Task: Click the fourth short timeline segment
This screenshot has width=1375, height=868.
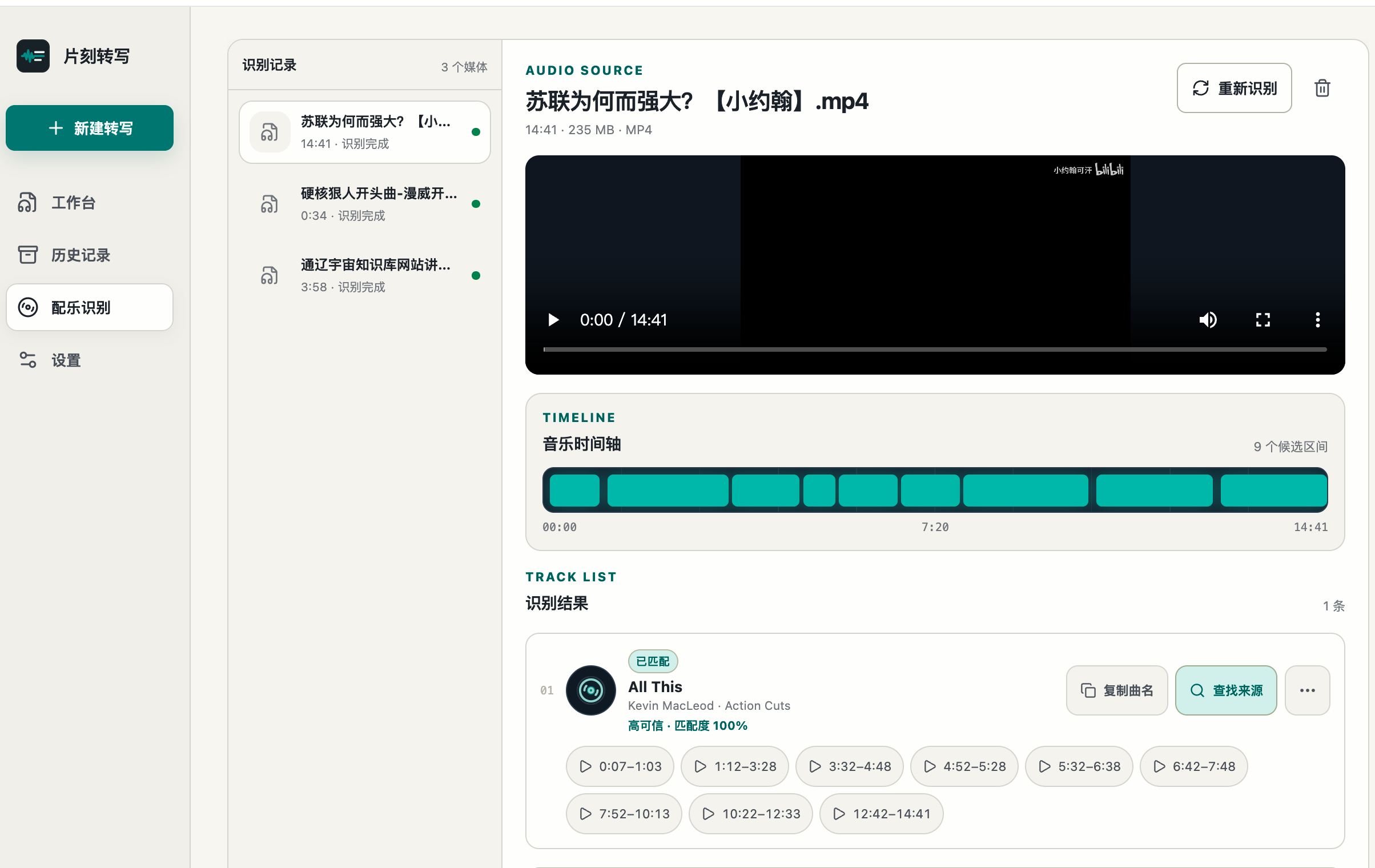Action: (819, 490)
